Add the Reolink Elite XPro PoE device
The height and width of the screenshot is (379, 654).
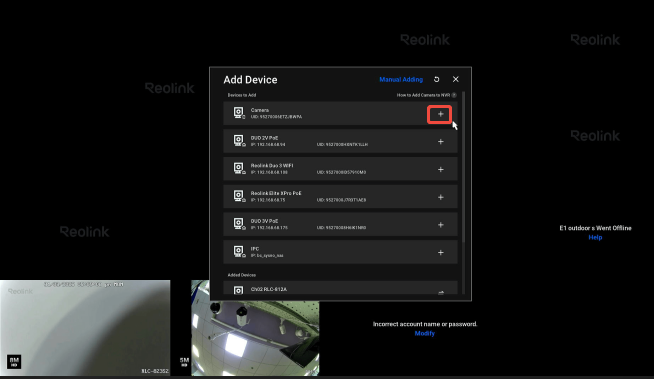pyautogui.click(x=440, y=197)
